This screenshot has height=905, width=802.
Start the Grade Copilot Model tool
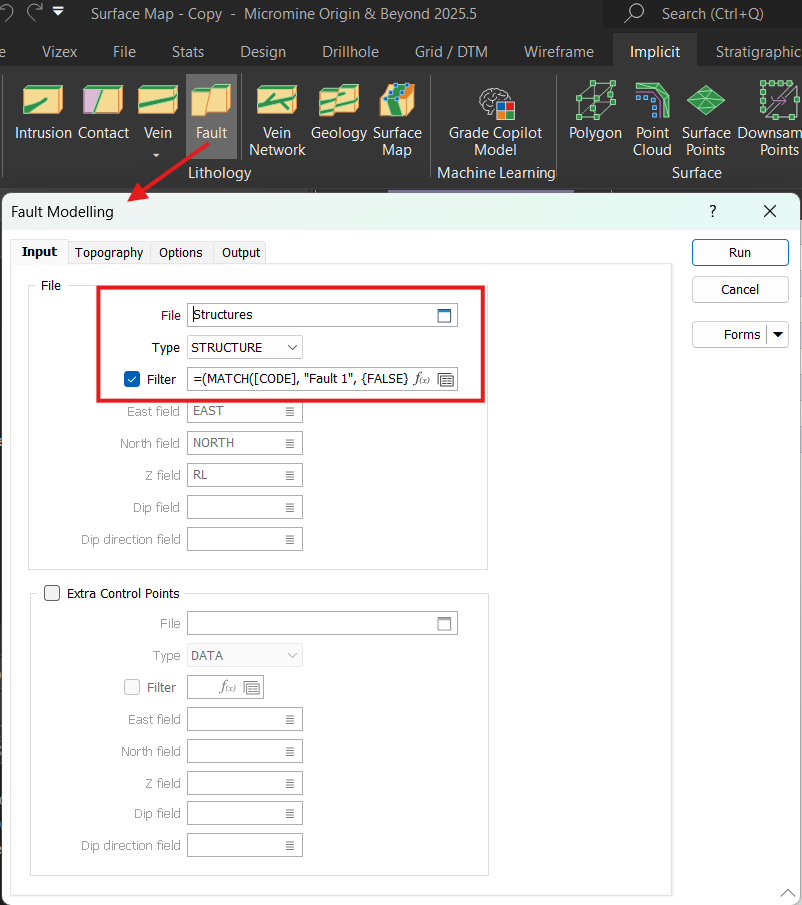coord(495,119)
